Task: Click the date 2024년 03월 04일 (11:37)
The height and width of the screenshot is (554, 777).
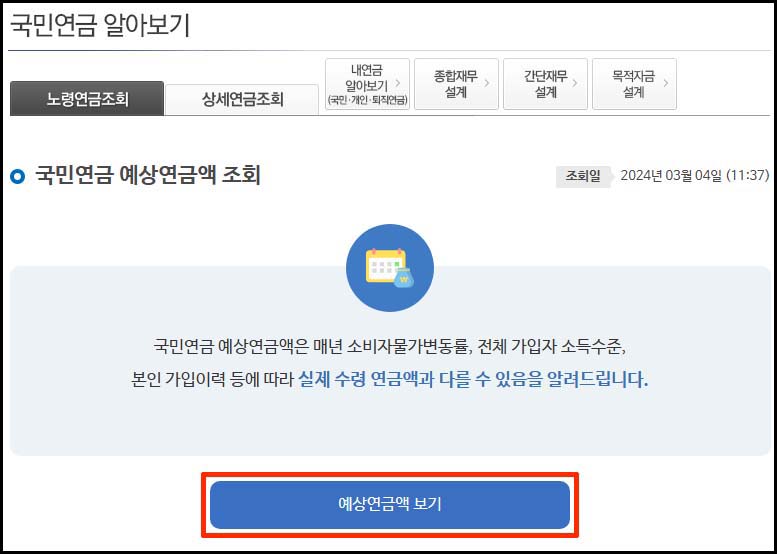Action: (x=695, y=175)
